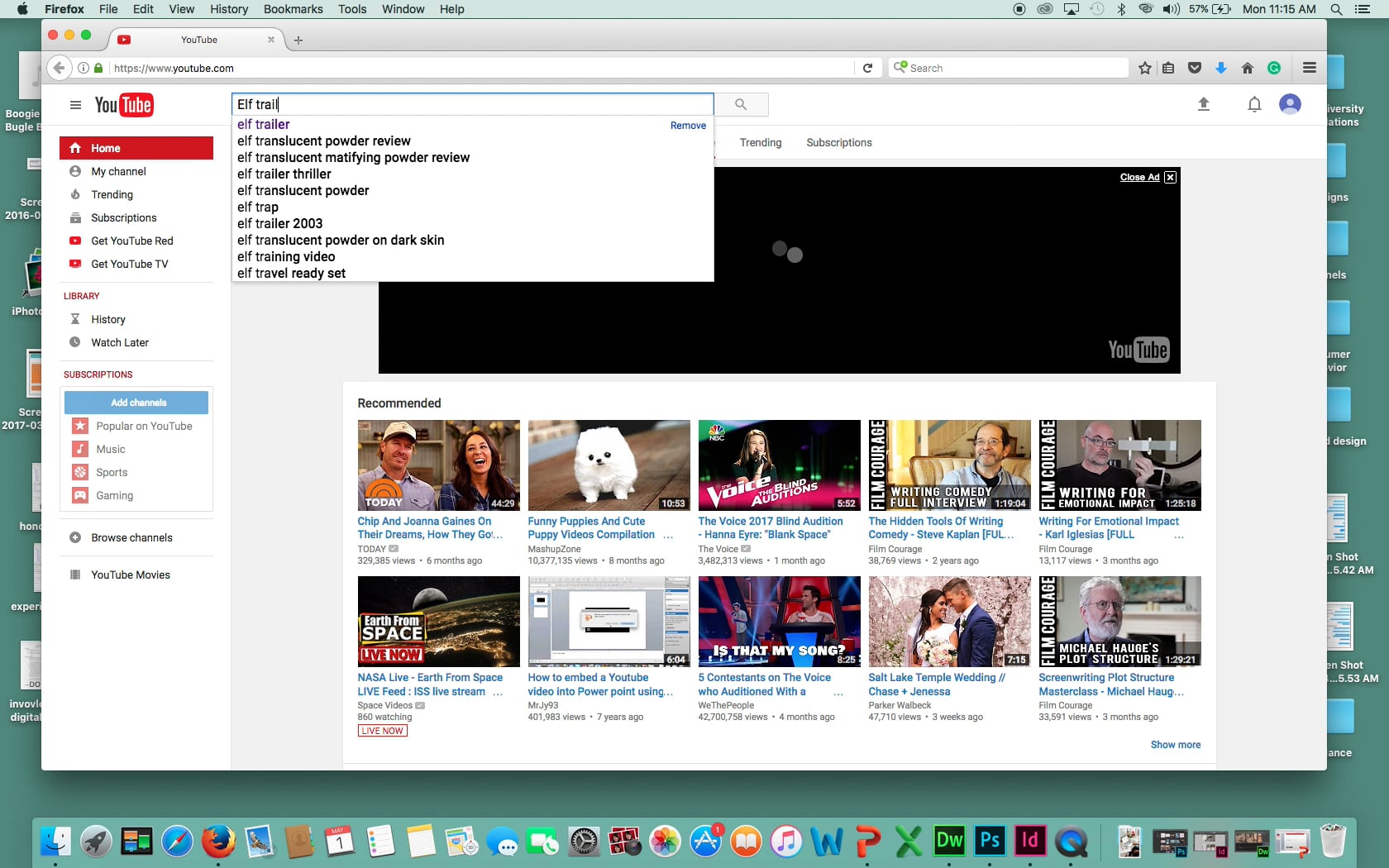Choose 'elf travel ready set' suggestion
This screenshot has height=868, width=1389.
[x=472, y=273]
